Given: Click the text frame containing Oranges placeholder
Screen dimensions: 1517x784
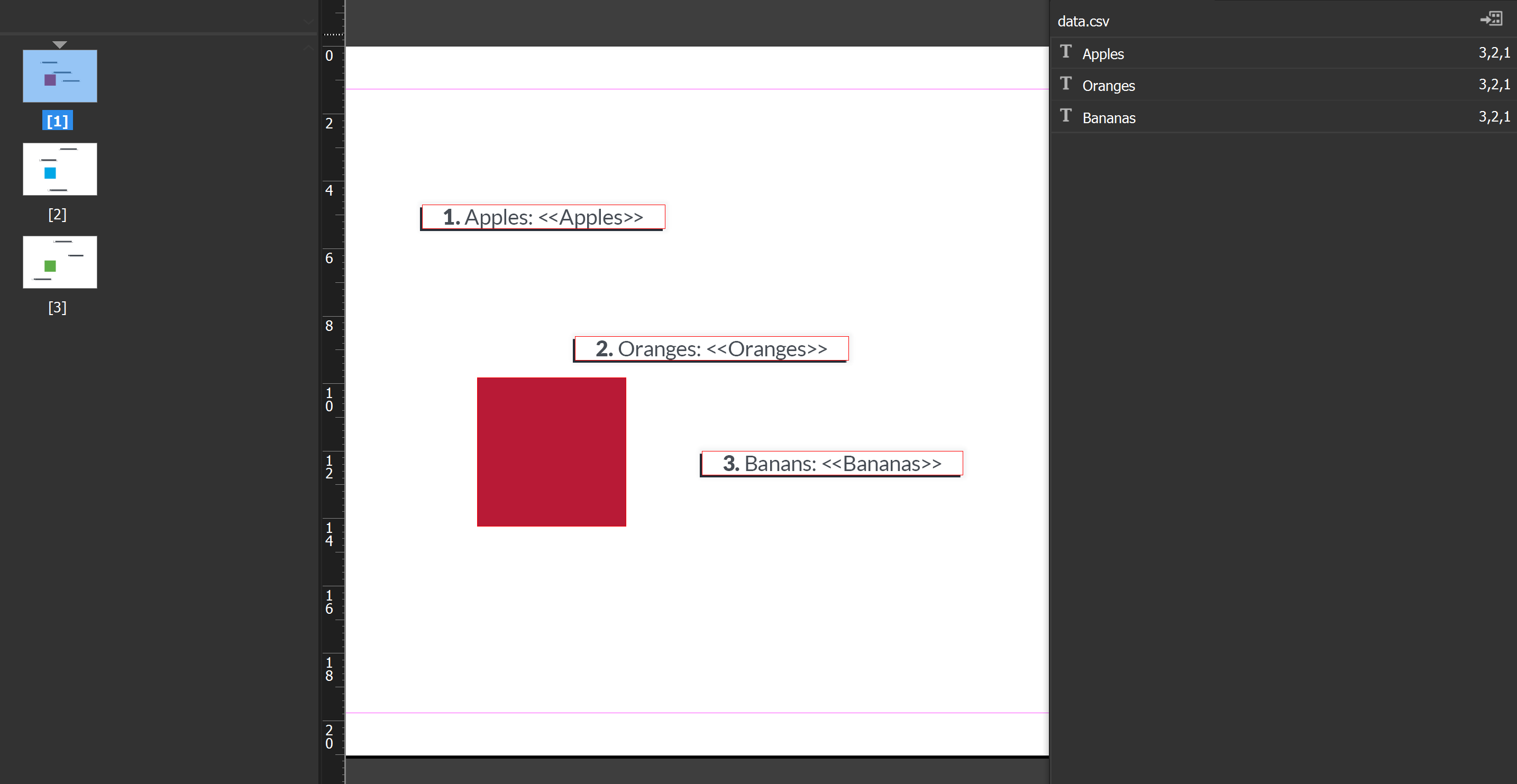Looking at the screenshot, I should (x=710, y=348).
